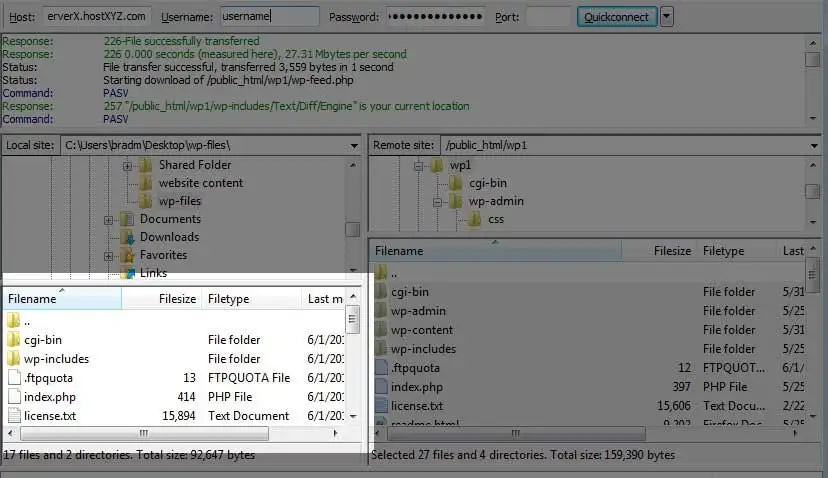Click local file list scroll right arrow

coord(335,434)
